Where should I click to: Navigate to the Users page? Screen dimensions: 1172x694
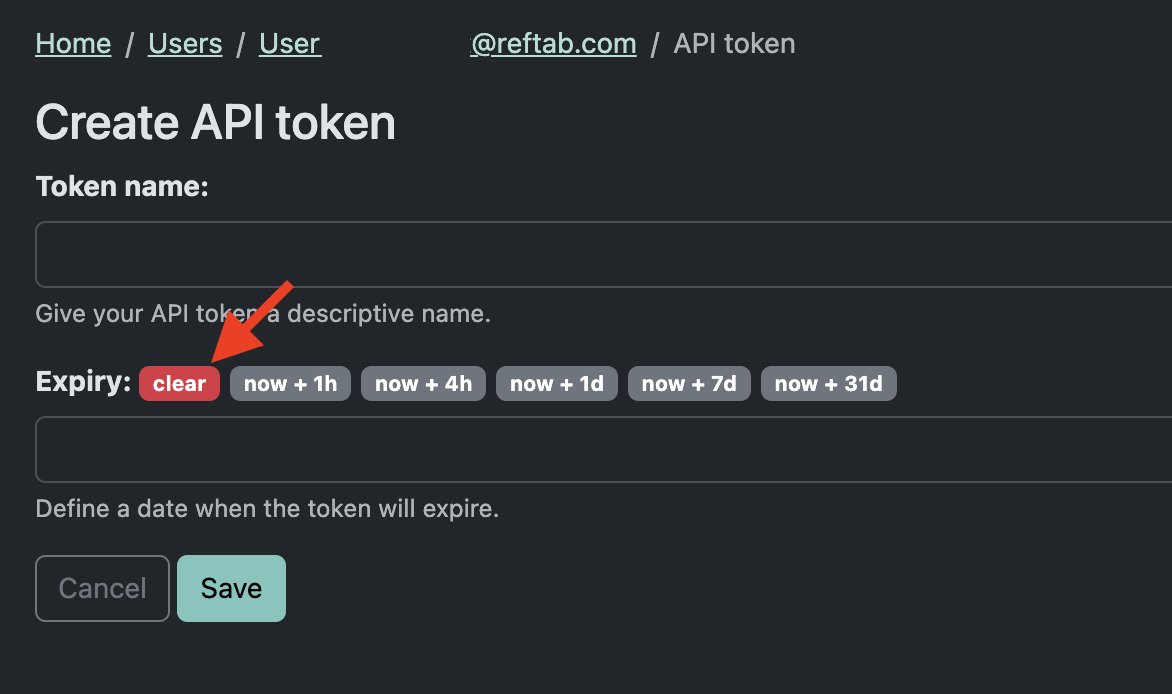[x=185, y=43]
